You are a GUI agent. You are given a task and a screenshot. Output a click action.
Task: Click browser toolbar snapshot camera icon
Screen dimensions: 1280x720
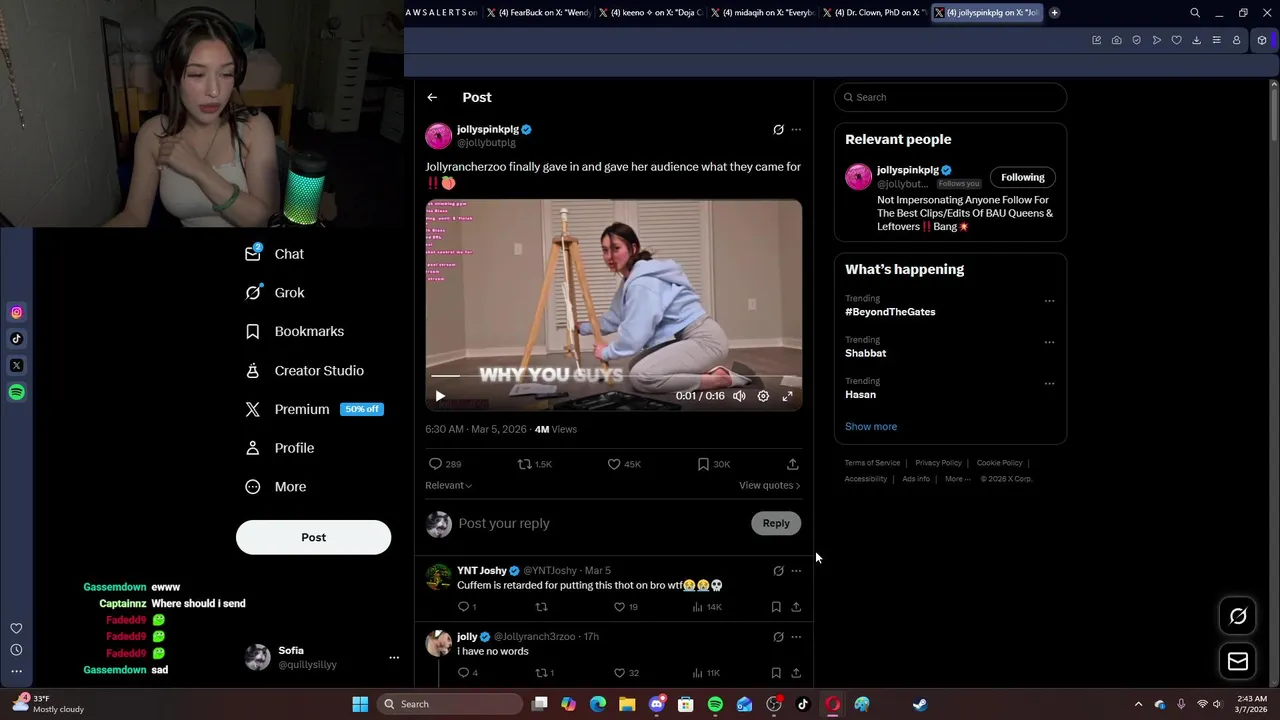[x=1116, y=41]
